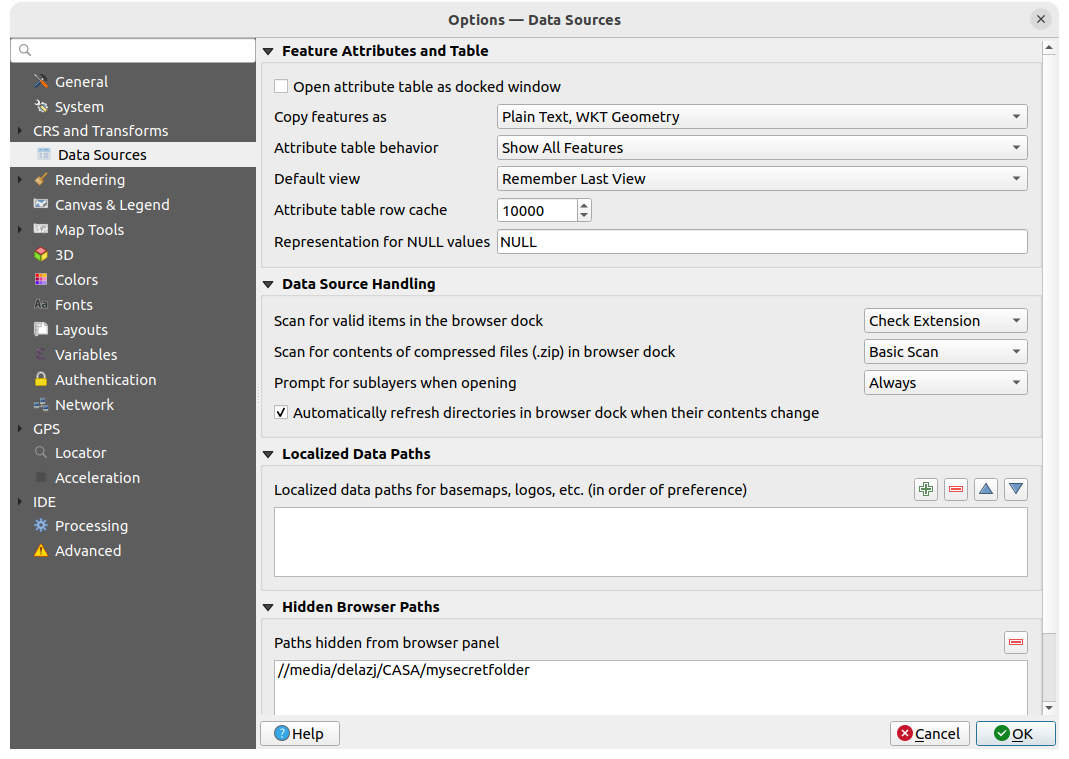Click the Authentication lock icon in sidebar
Image resolution: width=1069 pixels, height=759 pixels.
pos(41,379)
